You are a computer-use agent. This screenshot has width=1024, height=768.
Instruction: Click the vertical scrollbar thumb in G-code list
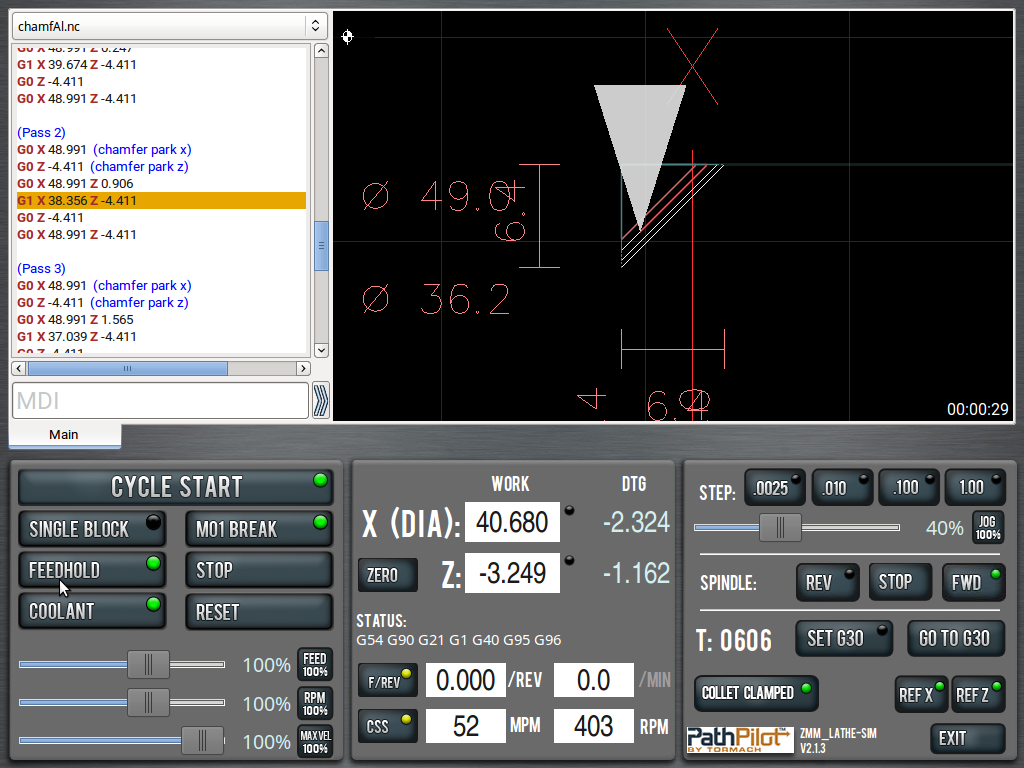click(x=321, y=246)
